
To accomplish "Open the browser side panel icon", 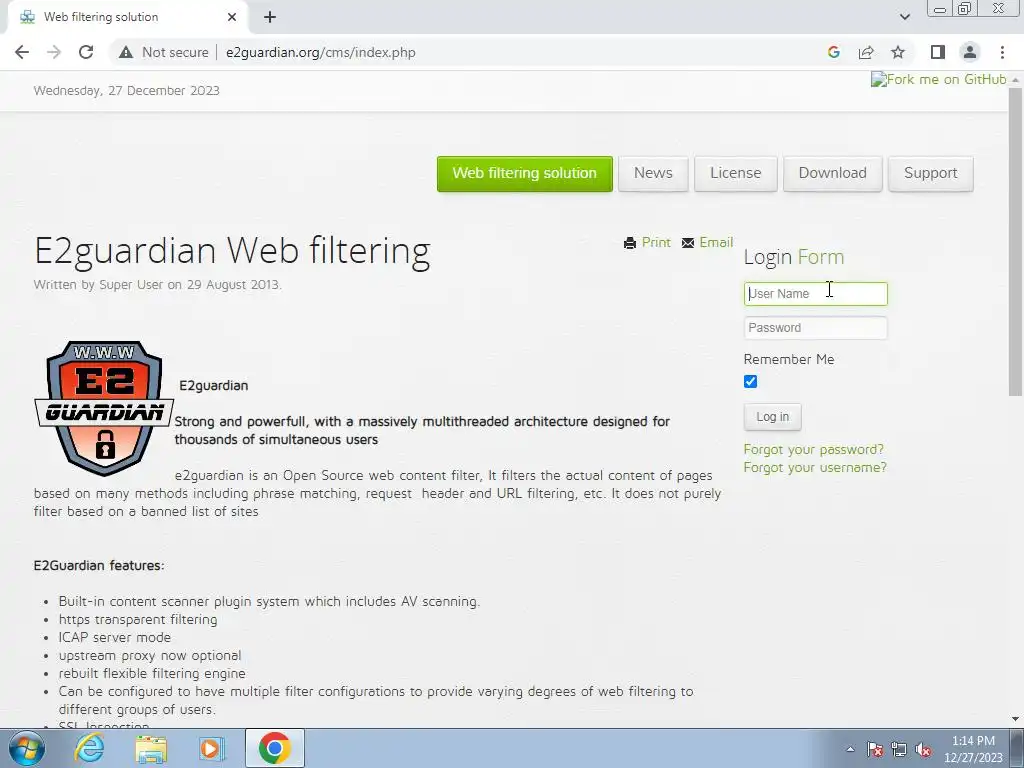I will coord(938,52).
